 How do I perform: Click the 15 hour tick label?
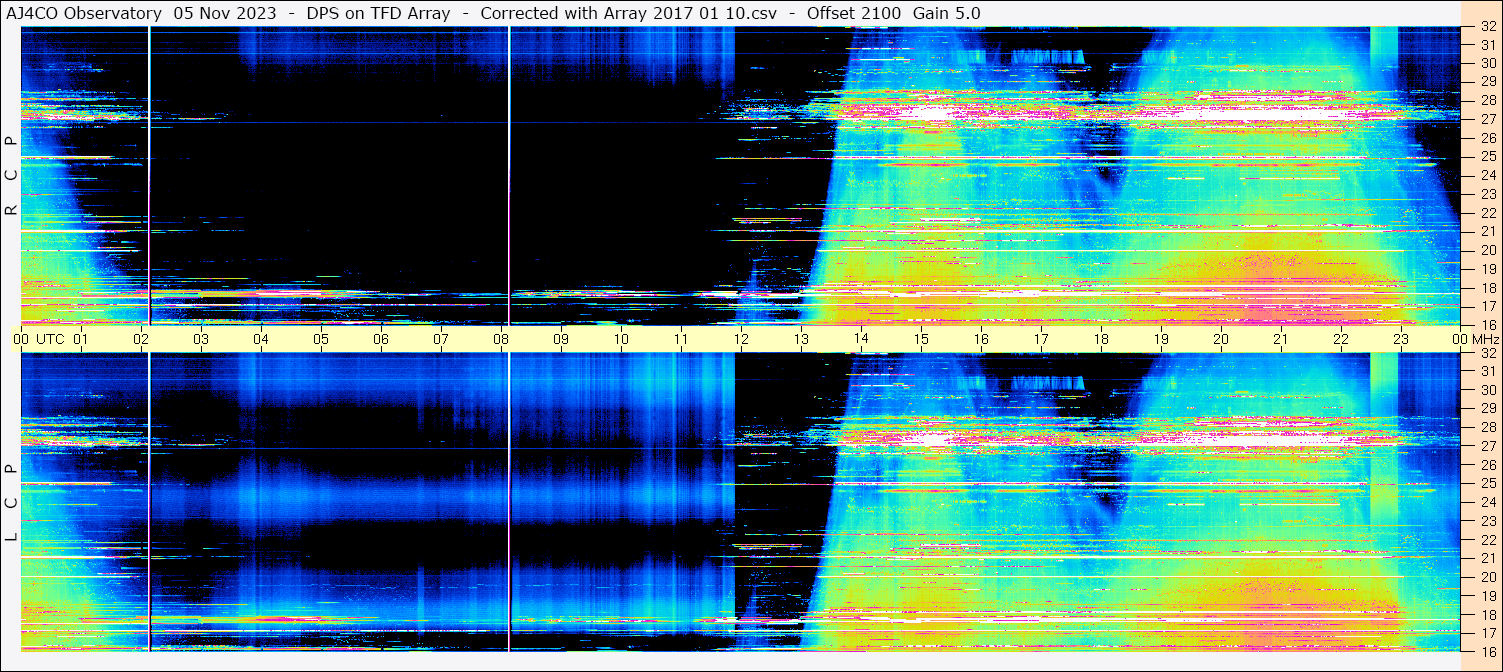pyautogui.click(x=921, y=339)
